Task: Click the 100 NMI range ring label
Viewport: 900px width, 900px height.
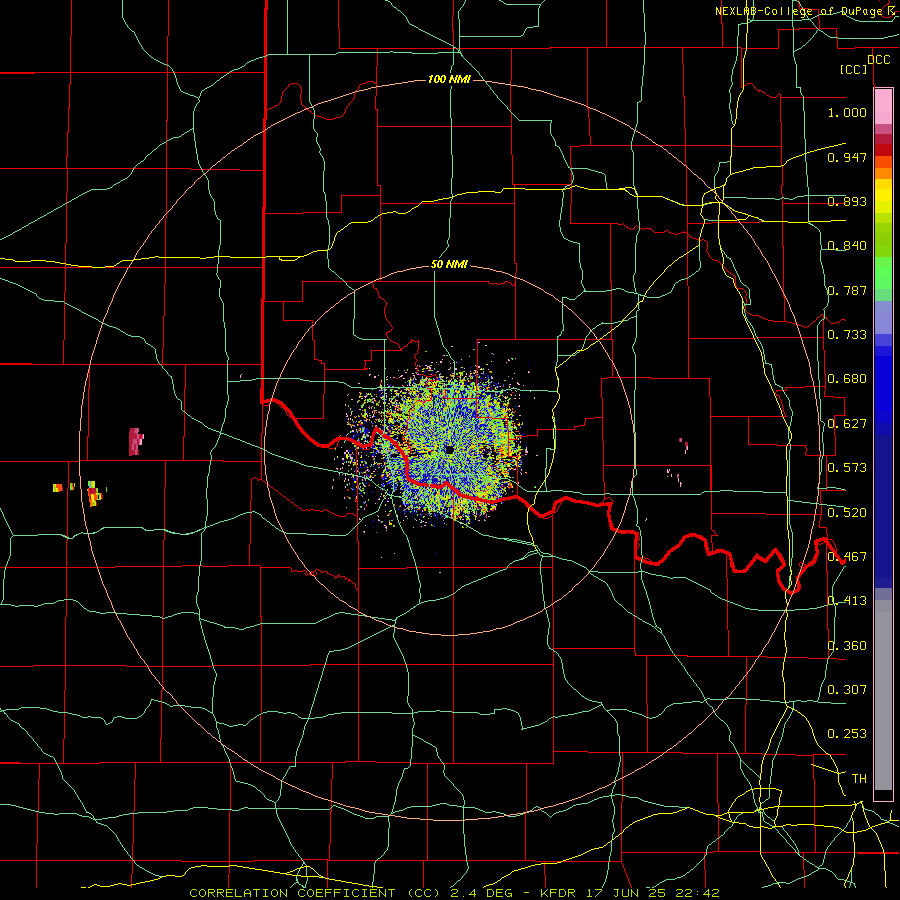Action: [x=449, y=79]
